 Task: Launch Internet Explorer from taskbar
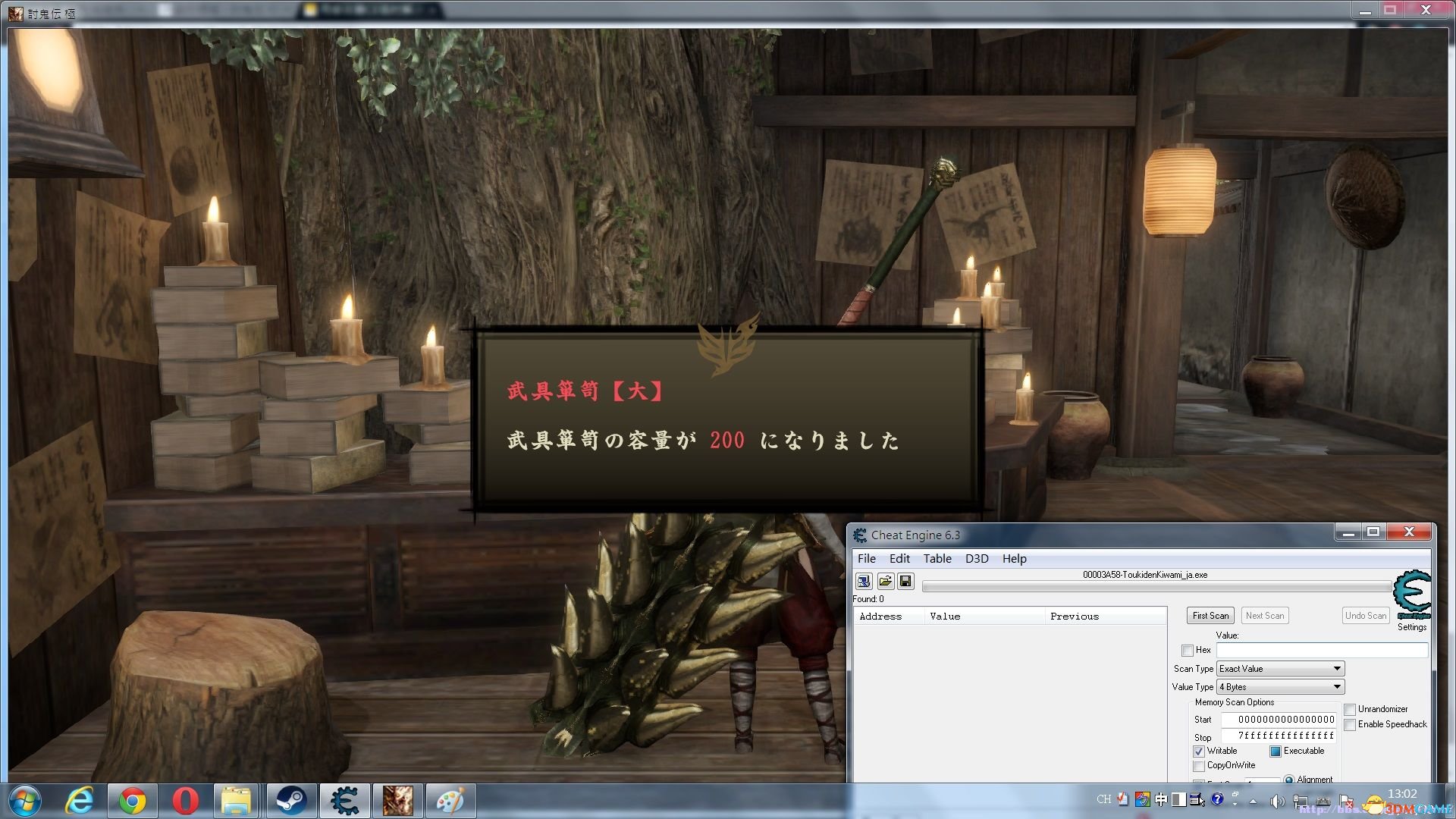coord(80,801)
